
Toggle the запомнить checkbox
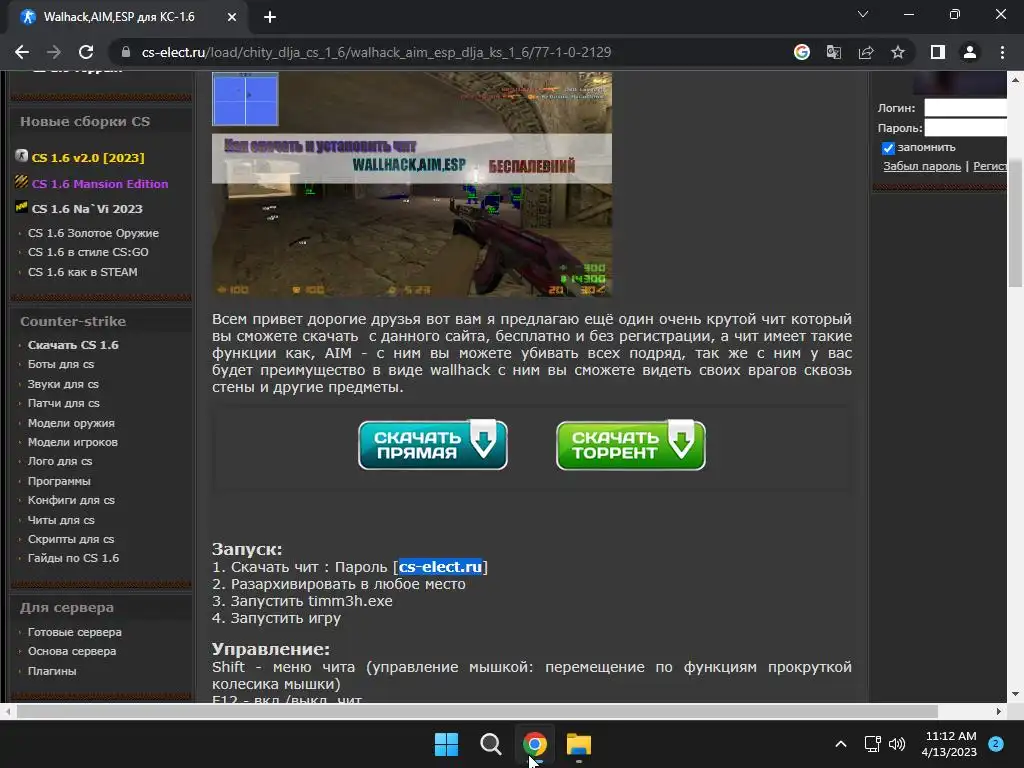(888, 148)
